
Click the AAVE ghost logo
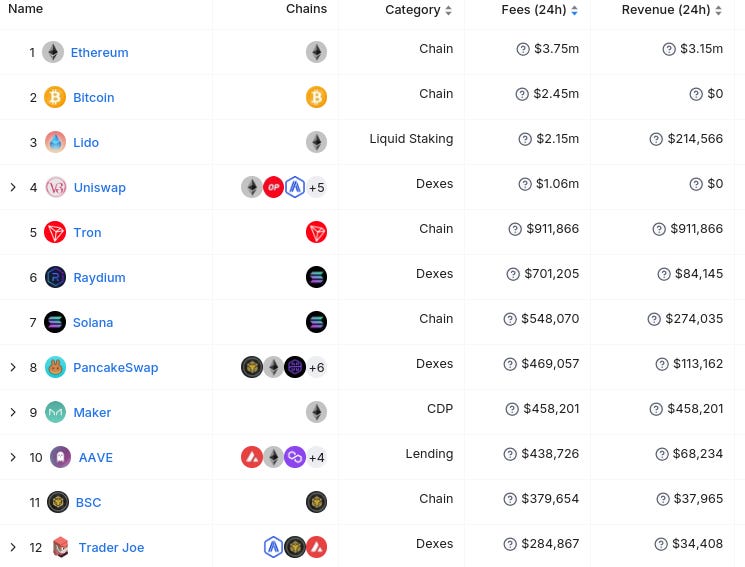tap(60, 457)
